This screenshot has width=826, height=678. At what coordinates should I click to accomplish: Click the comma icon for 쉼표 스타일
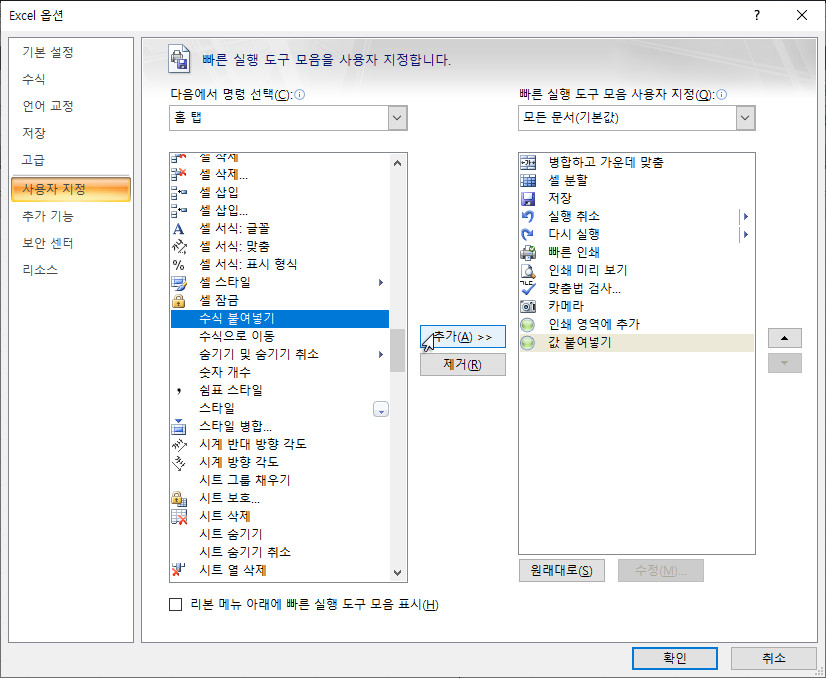coord(179,390)
